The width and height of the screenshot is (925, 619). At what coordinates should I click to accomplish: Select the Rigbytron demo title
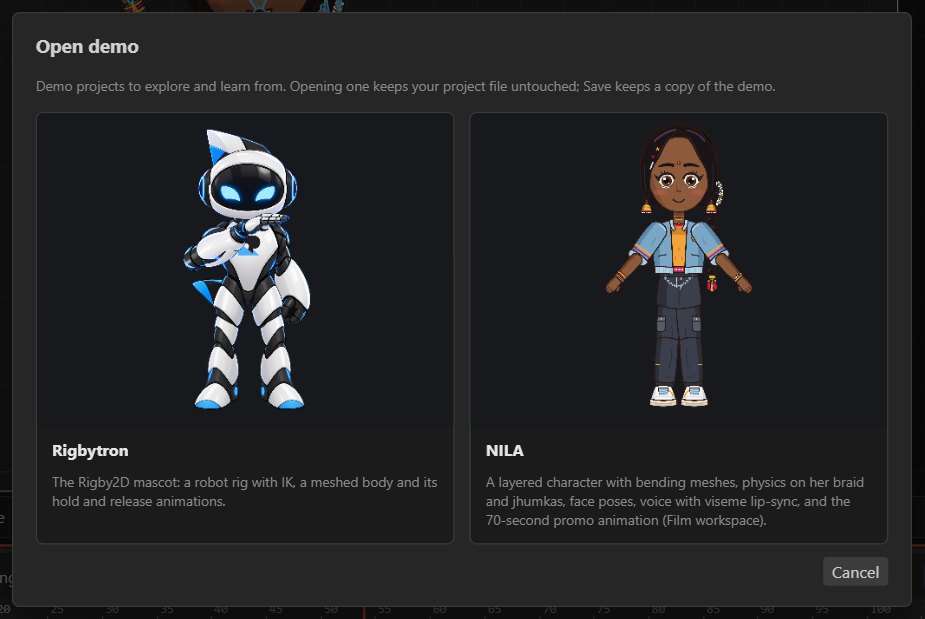(x=90, y=450)
